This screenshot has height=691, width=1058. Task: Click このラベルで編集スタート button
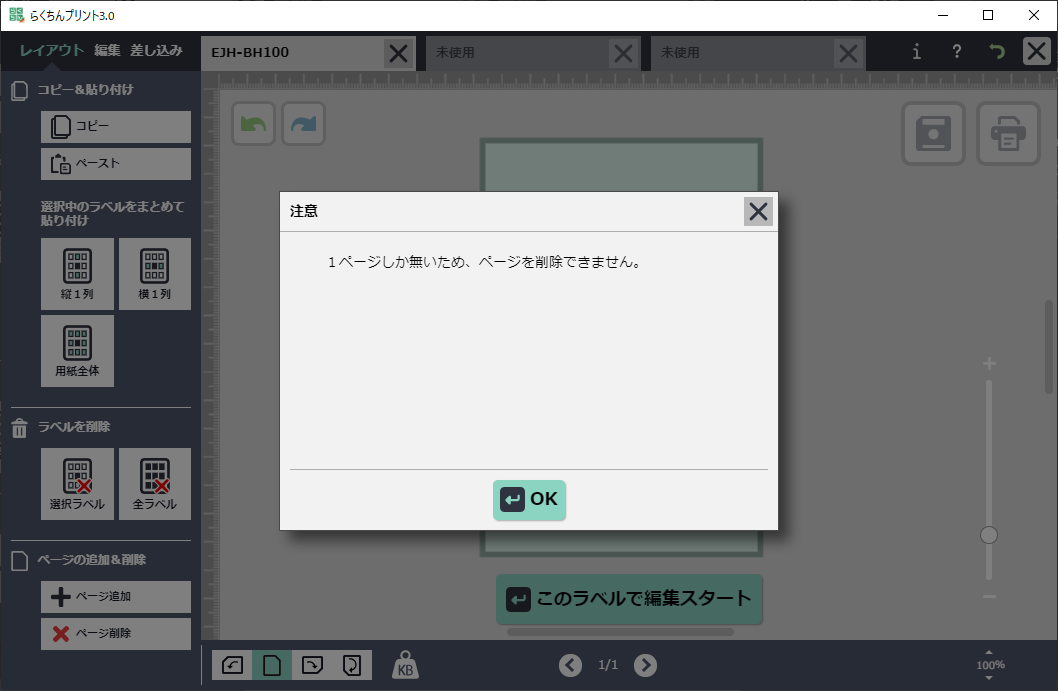[x=629, y=599]
